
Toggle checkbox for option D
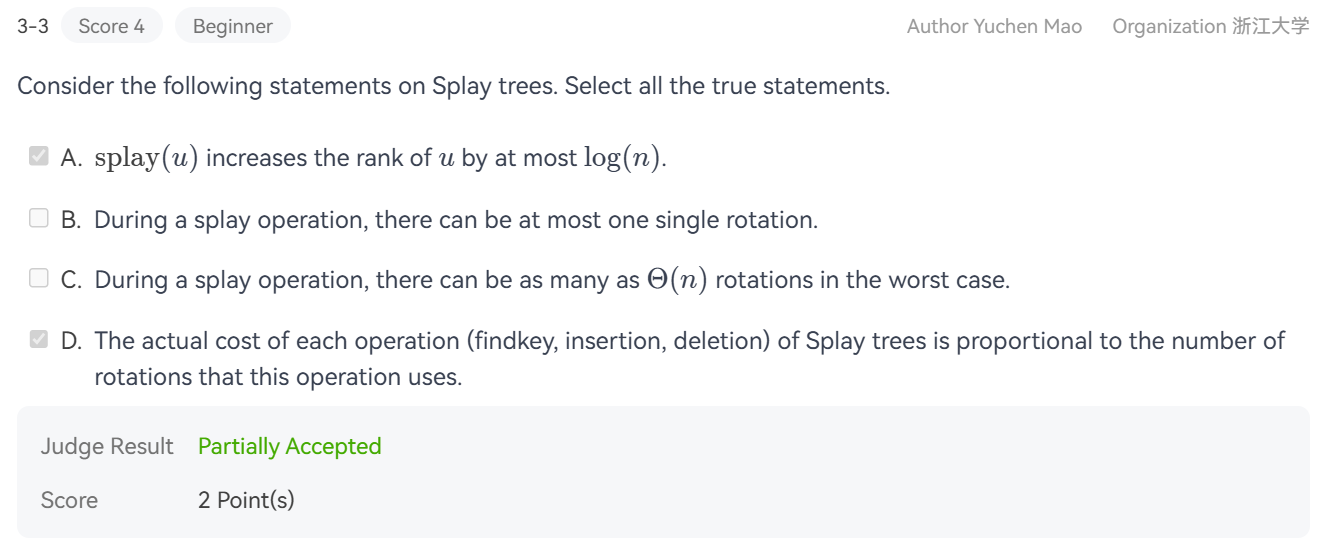point(39,340)
